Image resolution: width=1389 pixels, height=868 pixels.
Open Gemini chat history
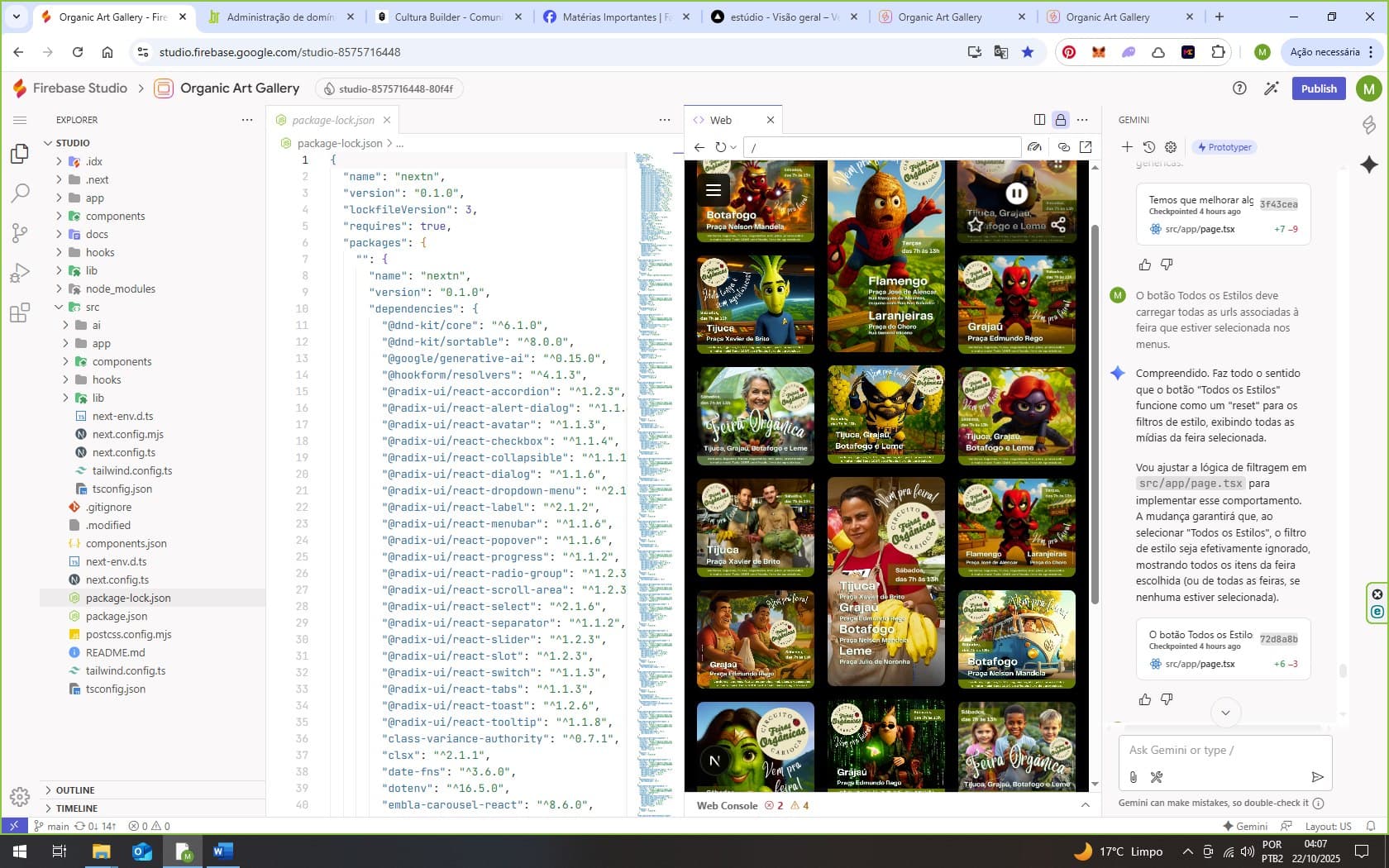(1149, 147)
